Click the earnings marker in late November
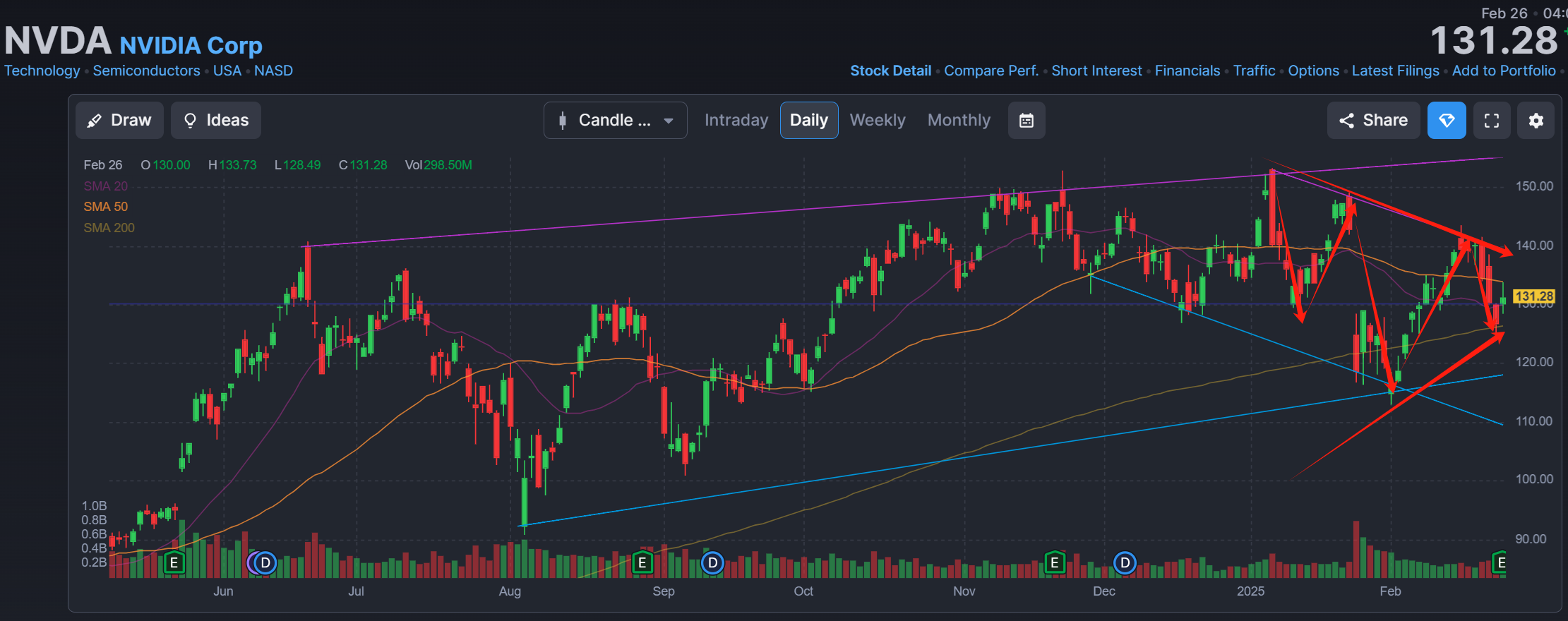 pos(1054,563)
